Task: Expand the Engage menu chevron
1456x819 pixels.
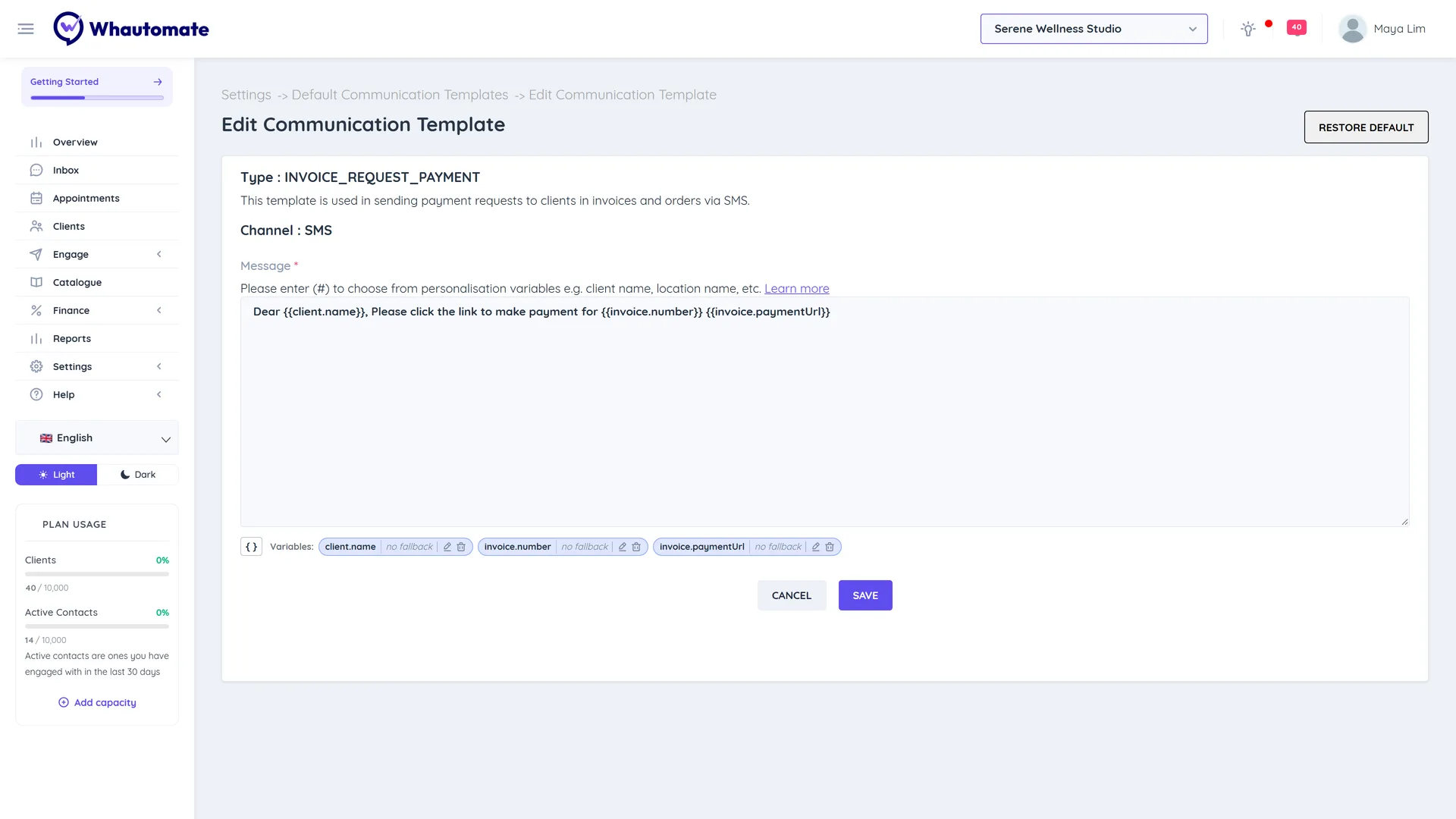Action: pos(159,254)
